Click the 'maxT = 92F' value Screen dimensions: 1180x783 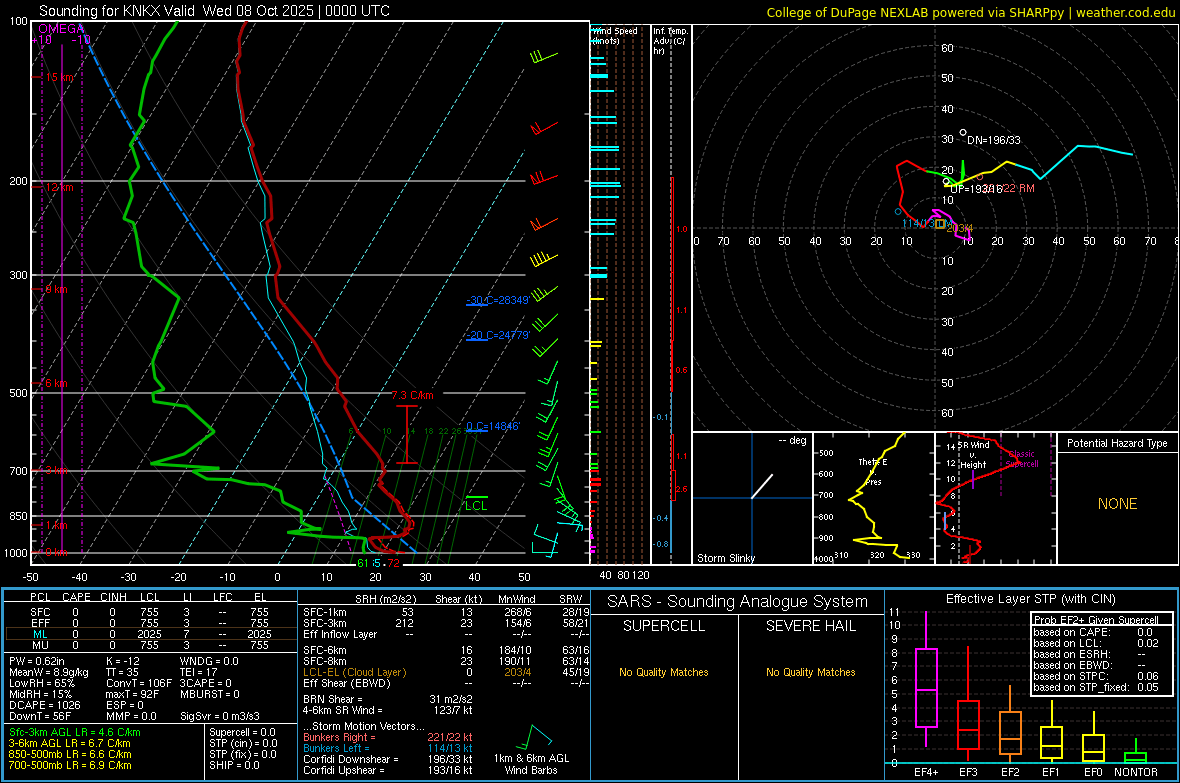(133, 694)
